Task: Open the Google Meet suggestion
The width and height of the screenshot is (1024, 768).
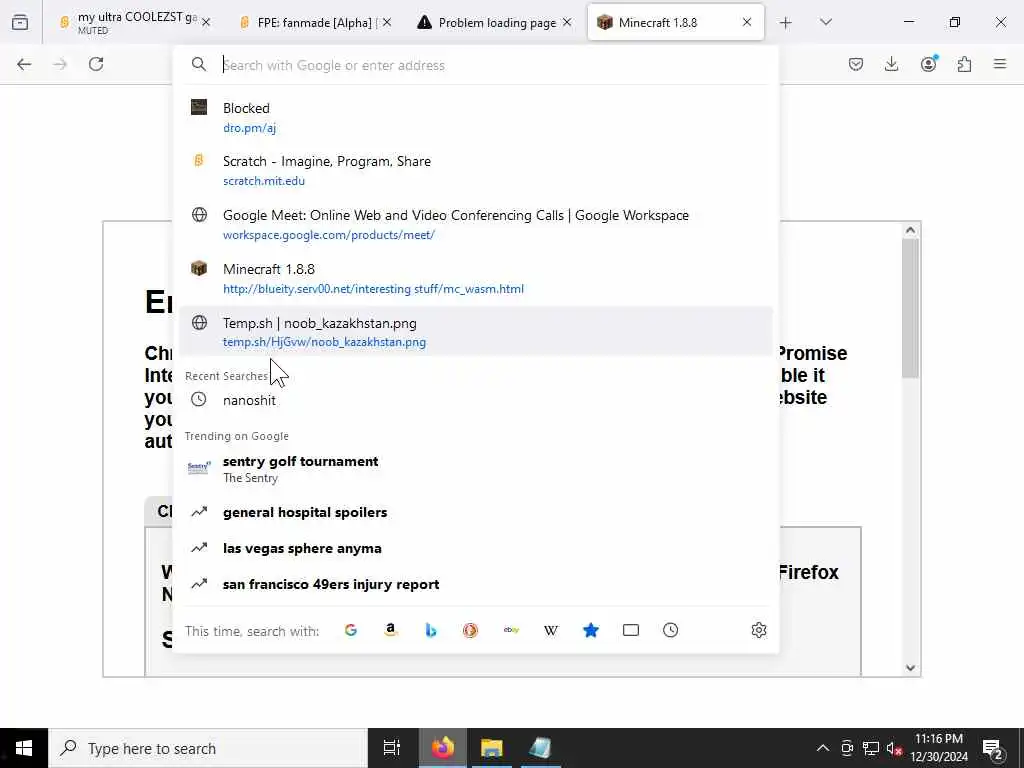Action: coord(475,224)
